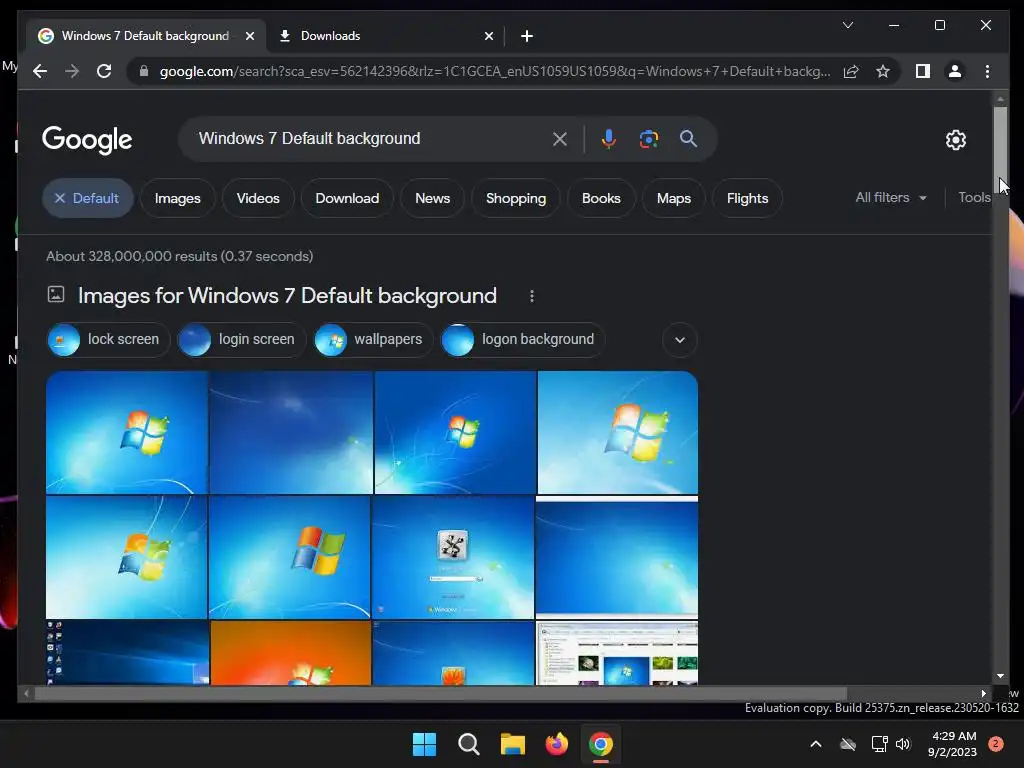Image resolution: width=1024 pixels, height=768 pixels.
Task: Click the vertical scrollbar down arrow
Action: click(1000, 676)
